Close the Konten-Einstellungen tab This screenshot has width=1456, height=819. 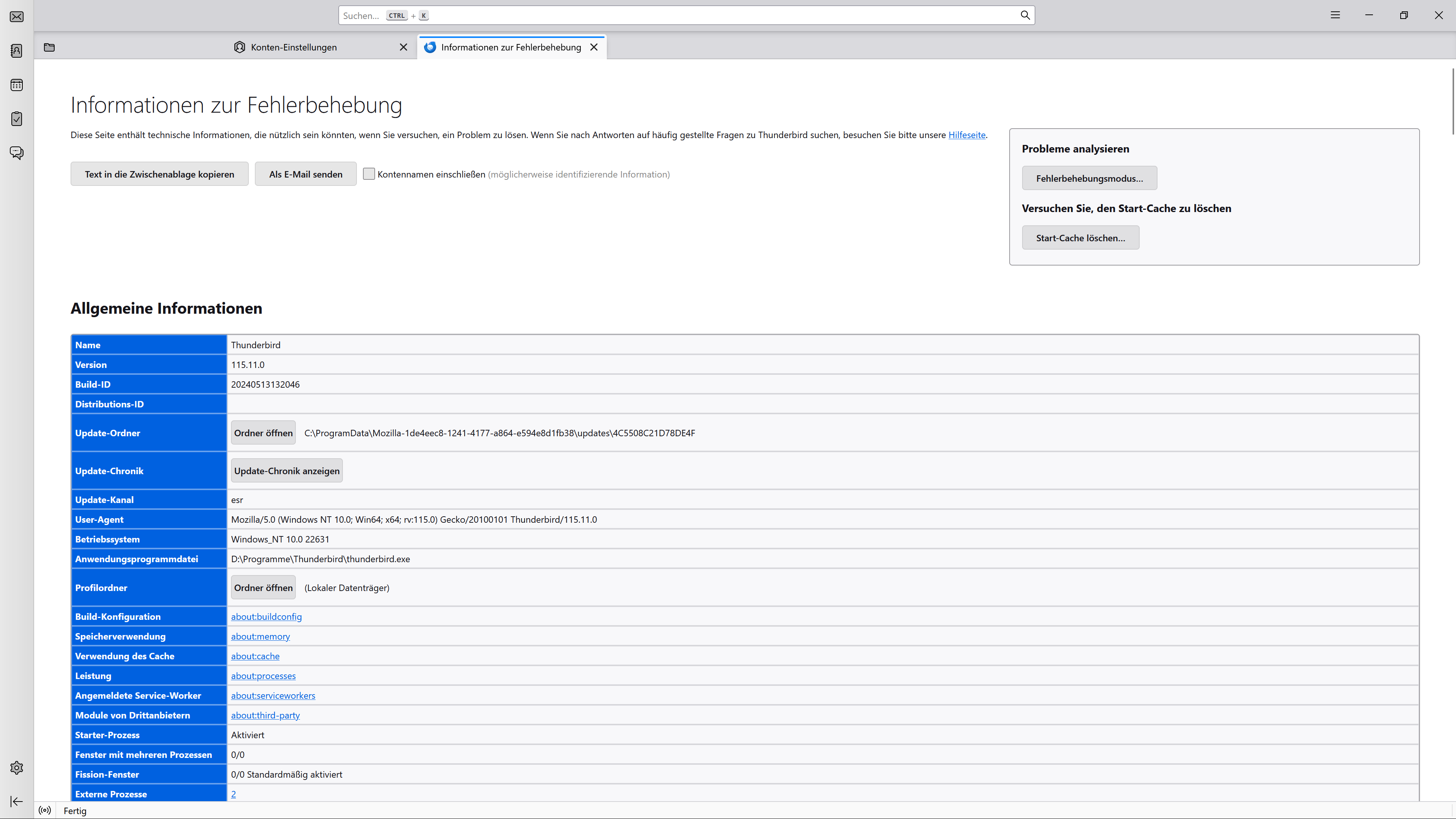(404, 47)
